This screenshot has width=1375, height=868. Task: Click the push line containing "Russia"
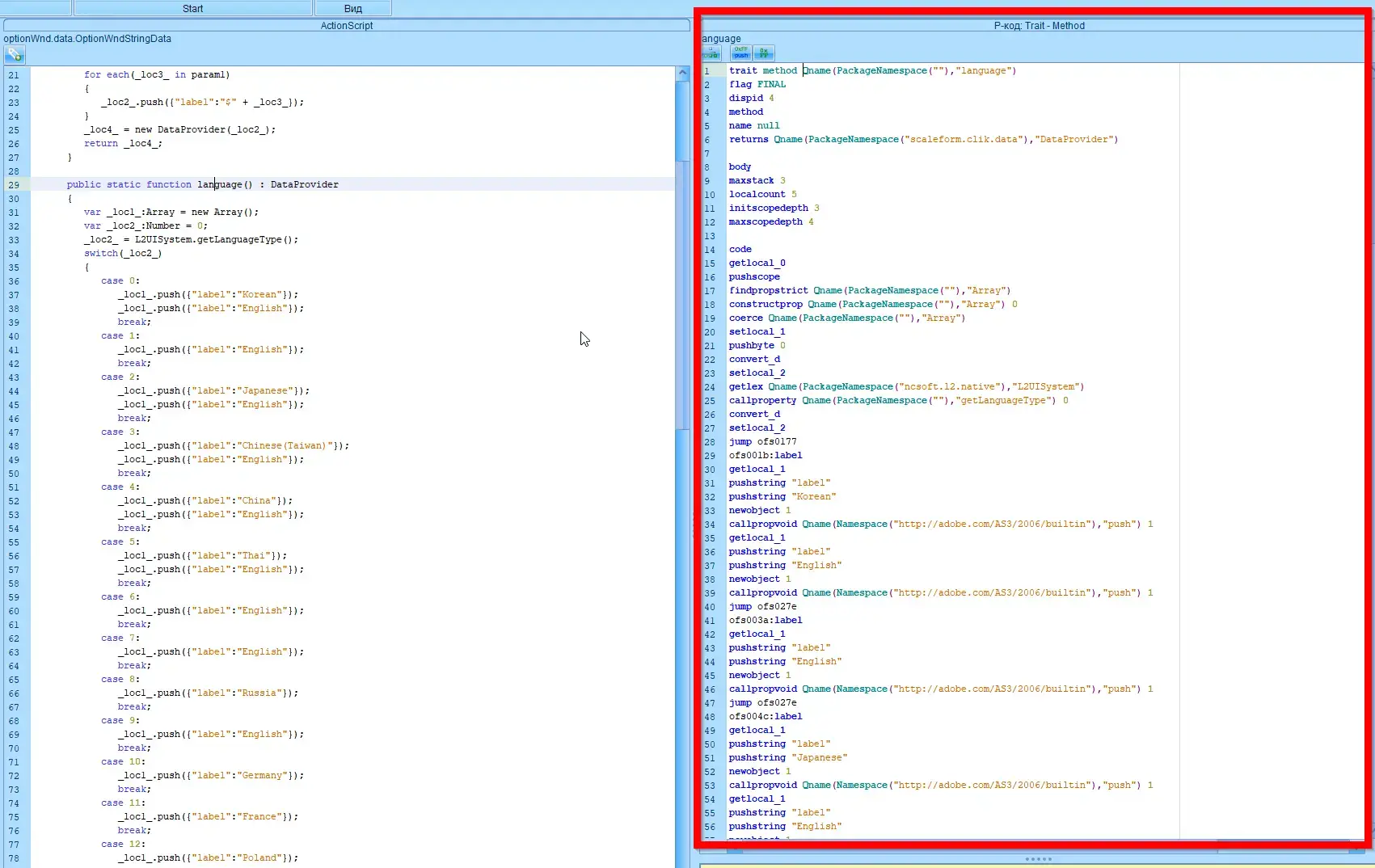tap(209, 693)
